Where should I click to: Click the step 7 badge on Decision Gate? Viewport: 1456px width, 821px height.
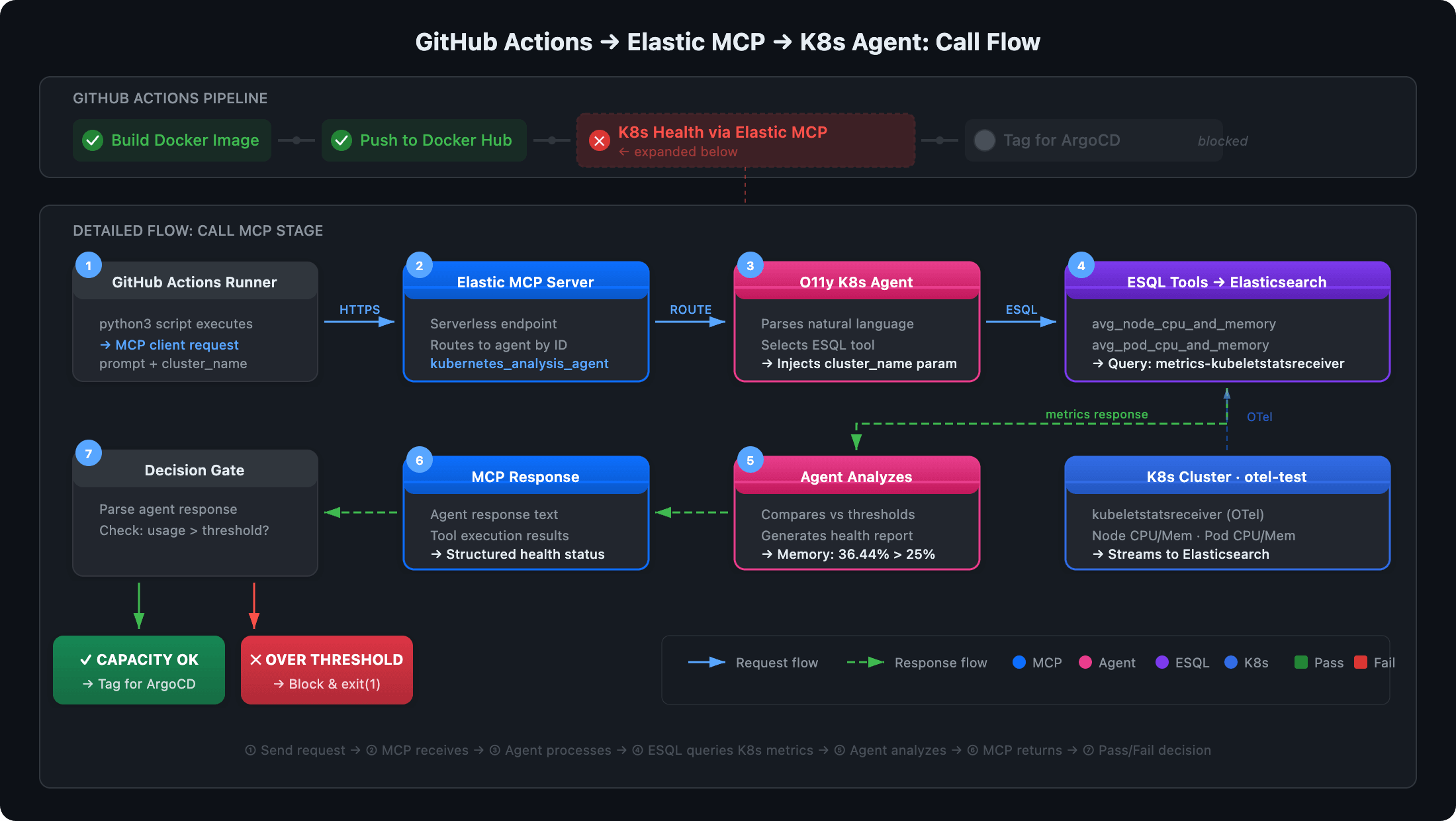click(87, 454)
